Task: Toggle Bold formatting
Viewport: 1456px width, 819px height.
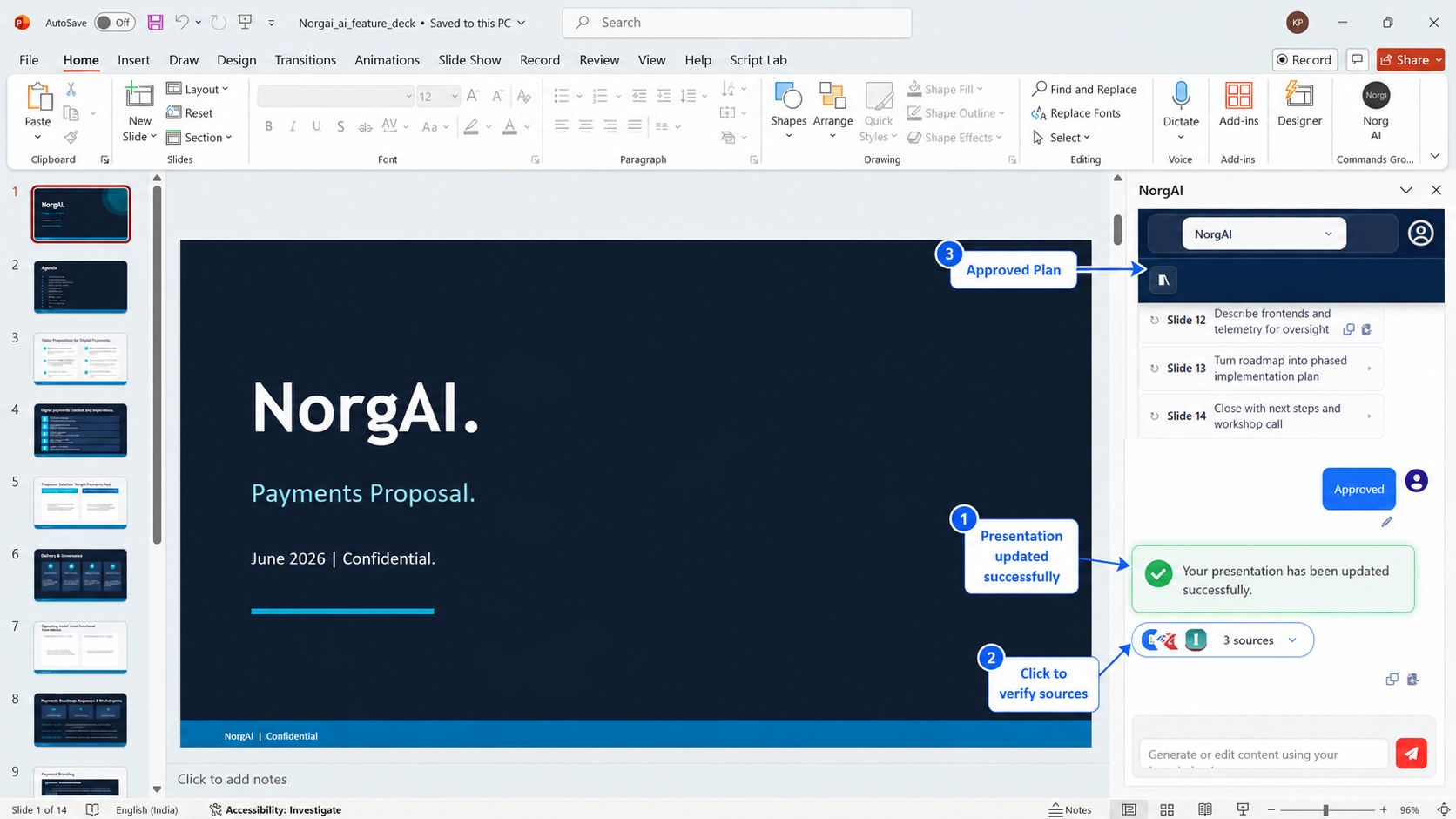Action: click(x=269, y=127)
